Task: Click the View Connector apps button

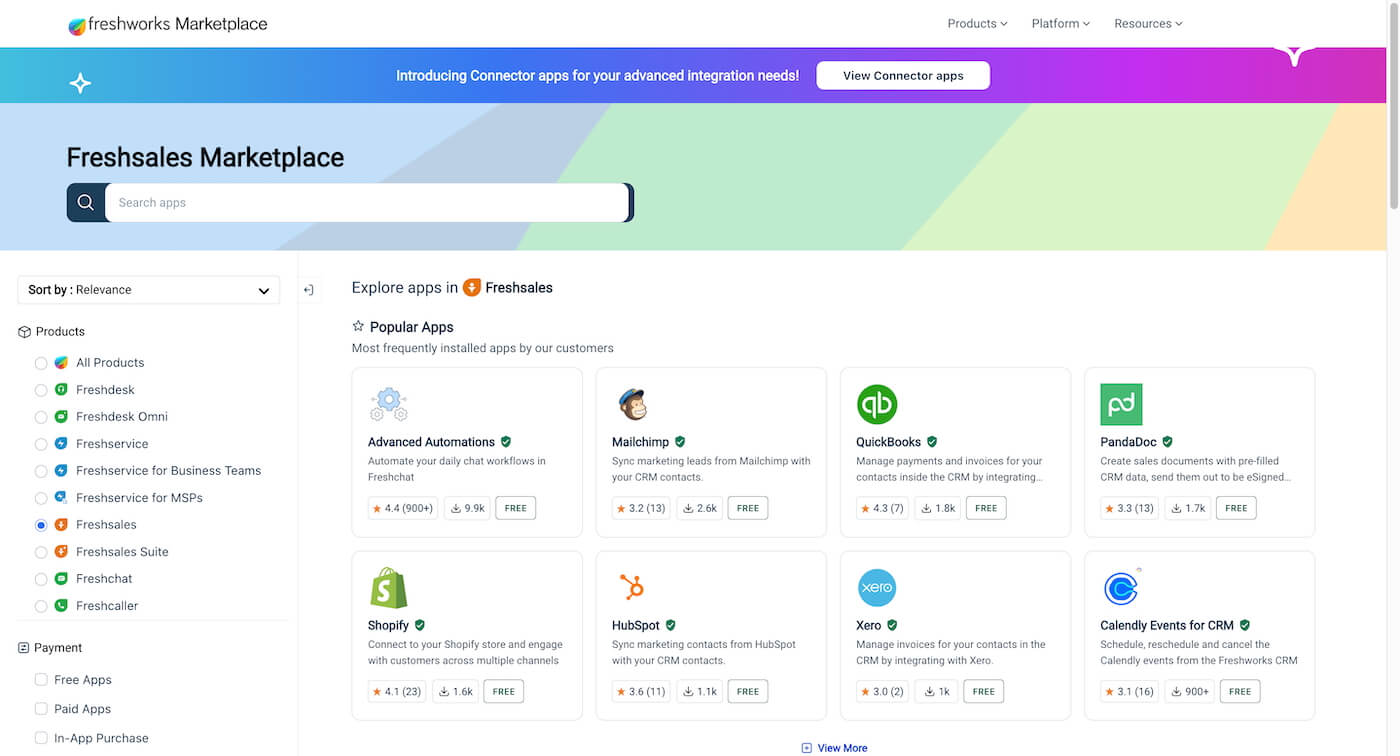Action: click(x=903, y=76)
